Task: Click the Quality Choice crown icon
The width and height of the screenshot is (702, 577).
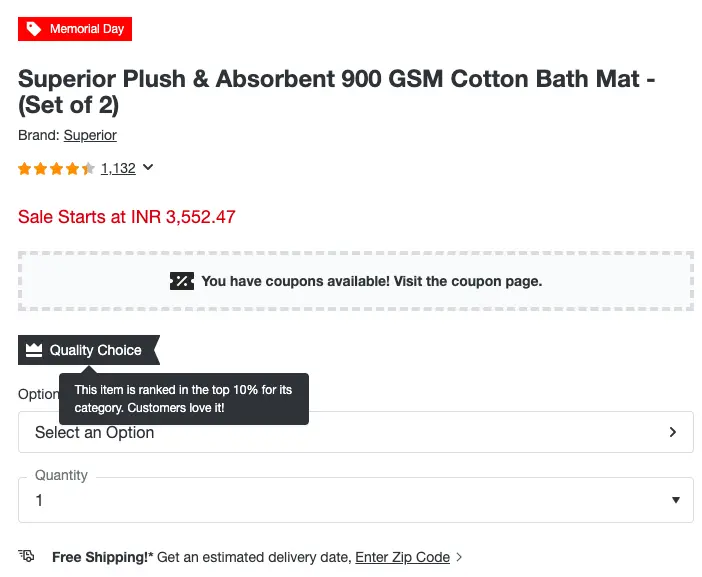Action: tap(34, 350)
